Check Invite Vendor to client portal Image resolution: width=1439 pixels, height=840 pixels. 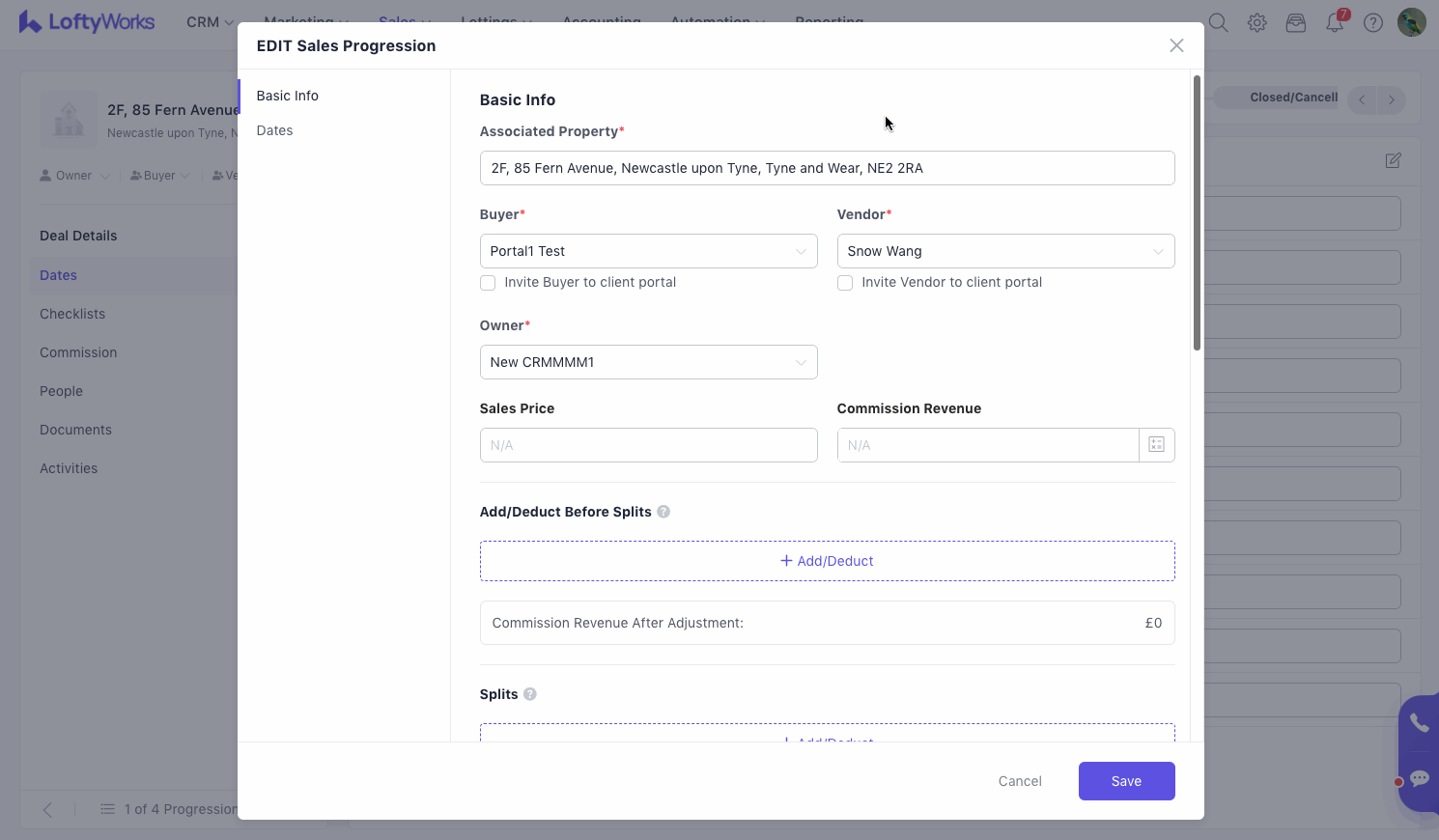point(845,283)
